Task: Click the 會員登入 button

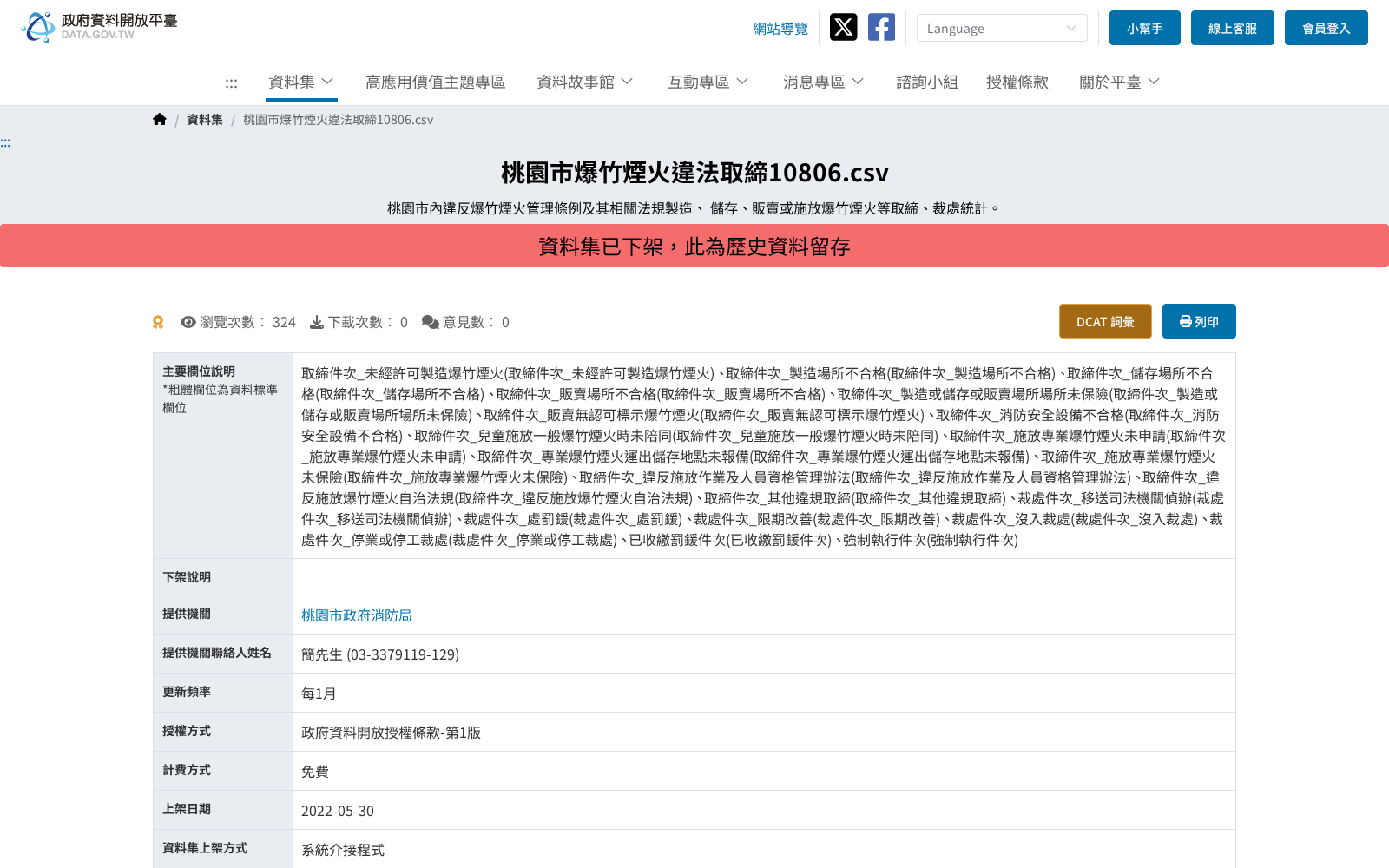Action: point(1326,28)
